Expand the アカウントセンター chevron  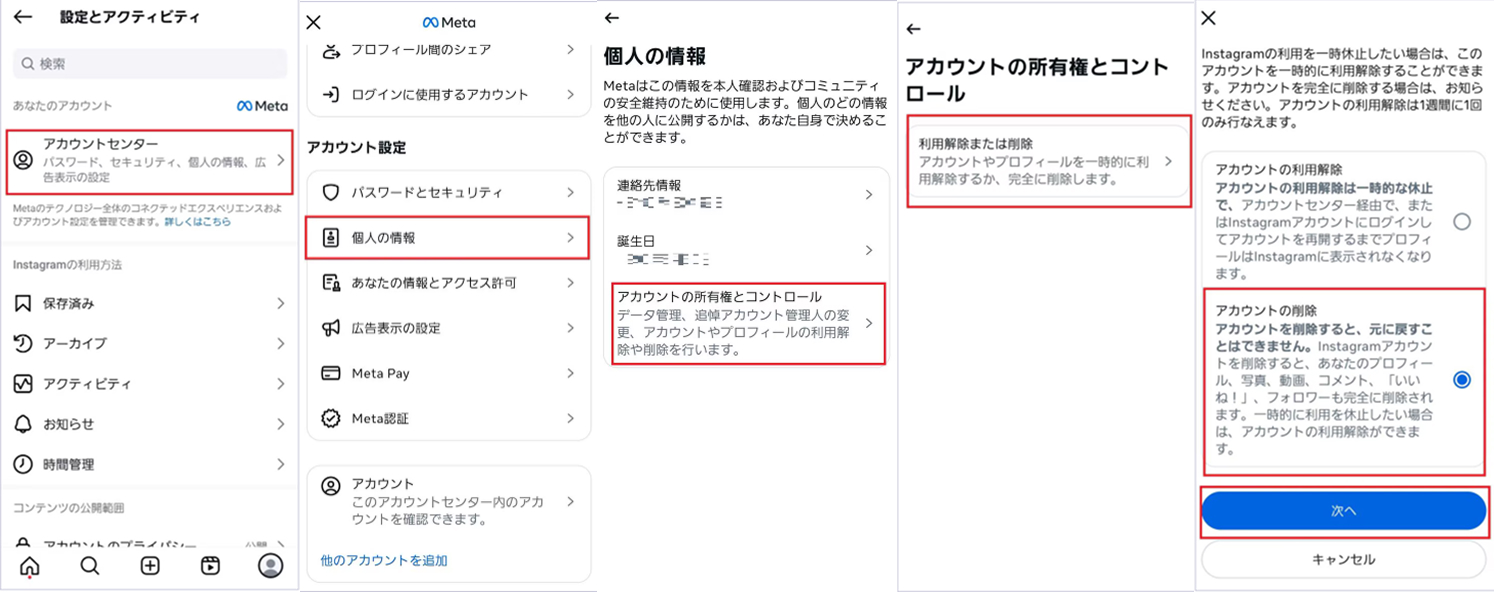pos(281,160)
